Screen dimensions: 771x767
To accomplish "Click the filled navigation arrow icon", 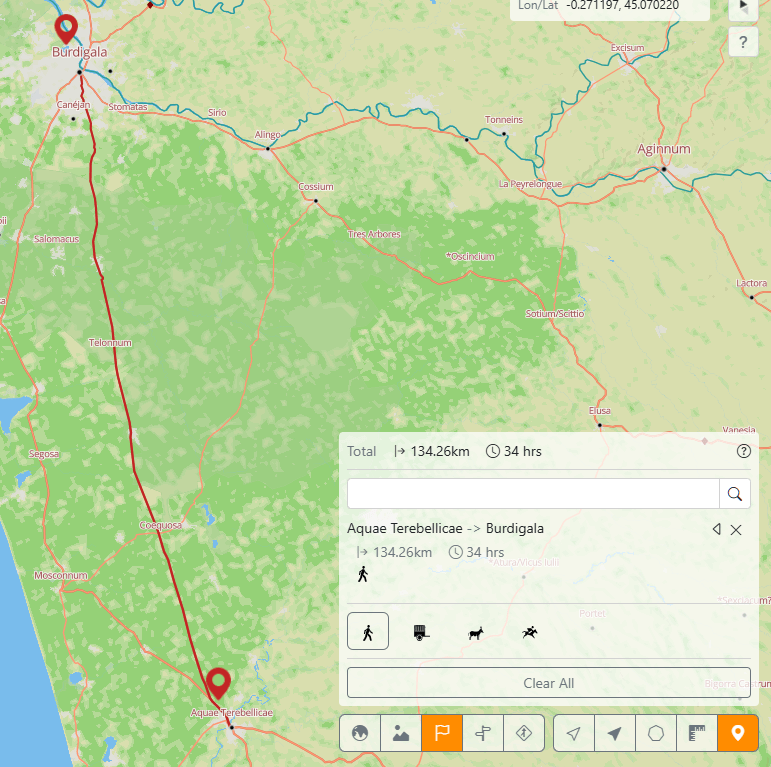I will pos(615,733).
